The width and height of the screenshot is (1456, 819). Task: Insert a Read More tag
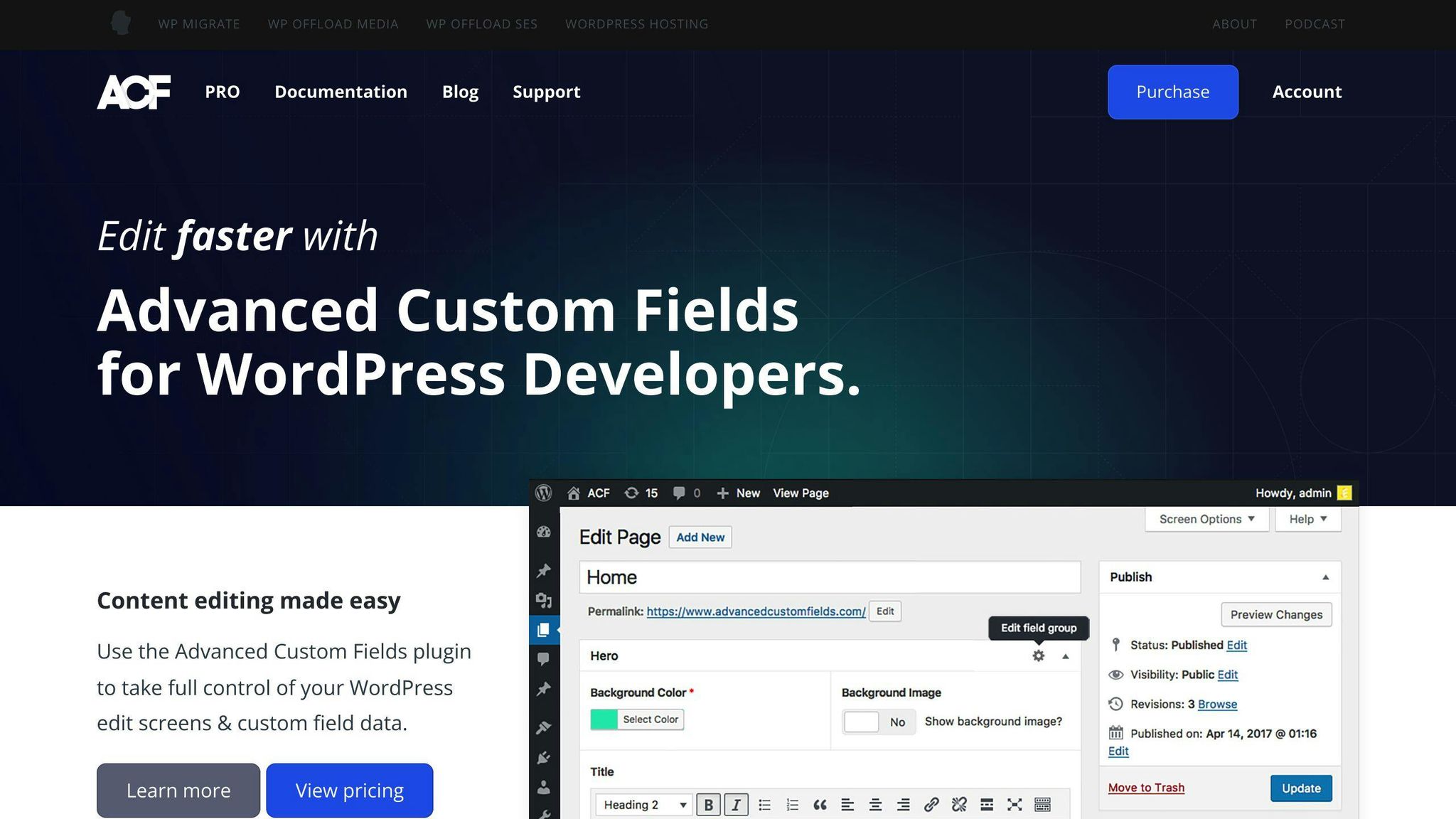point(987,805)
